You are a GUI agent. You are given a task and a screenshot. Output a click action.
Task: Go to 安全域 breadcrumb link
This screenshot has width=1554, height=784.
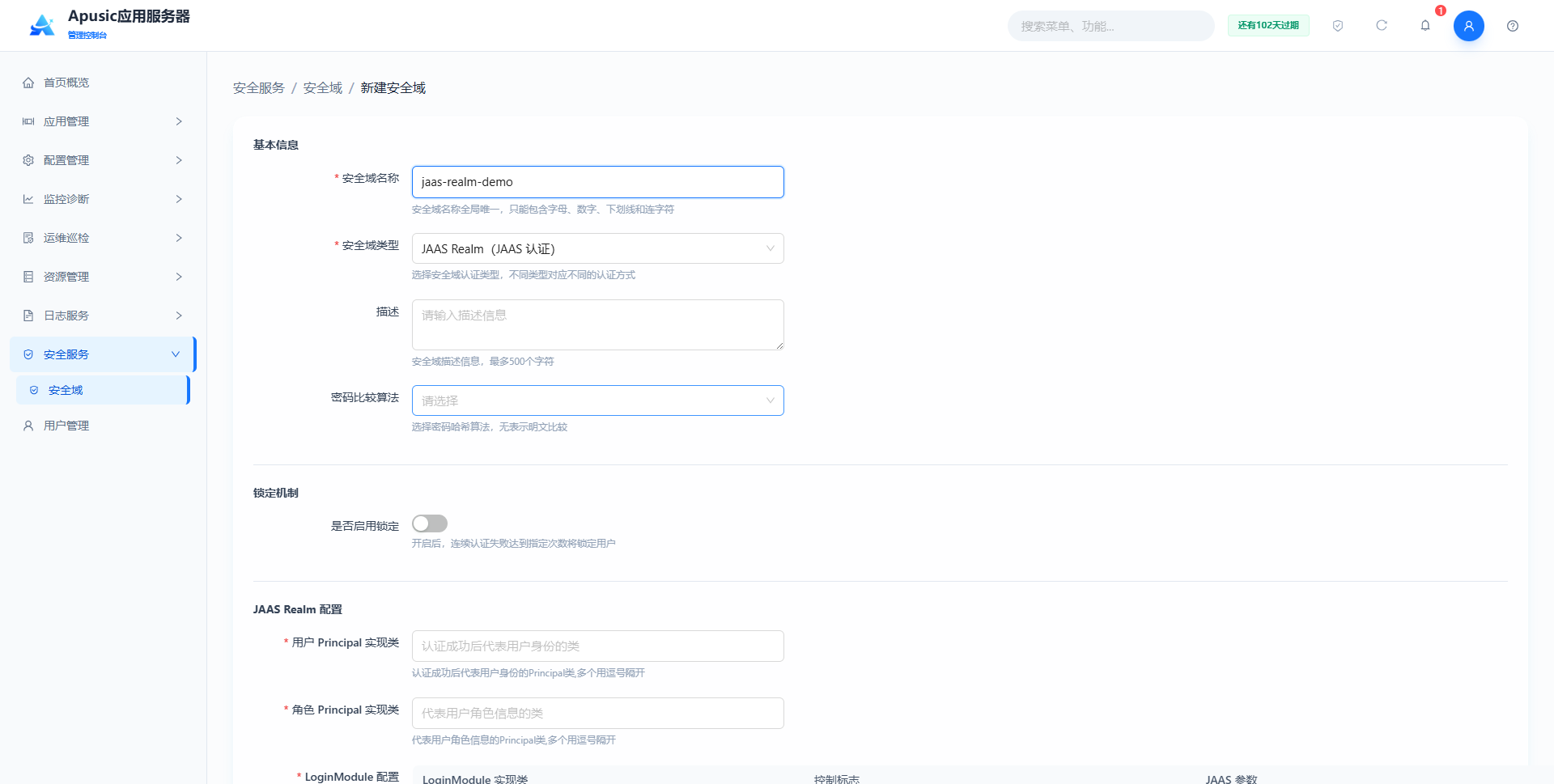[x=323, y=87]
